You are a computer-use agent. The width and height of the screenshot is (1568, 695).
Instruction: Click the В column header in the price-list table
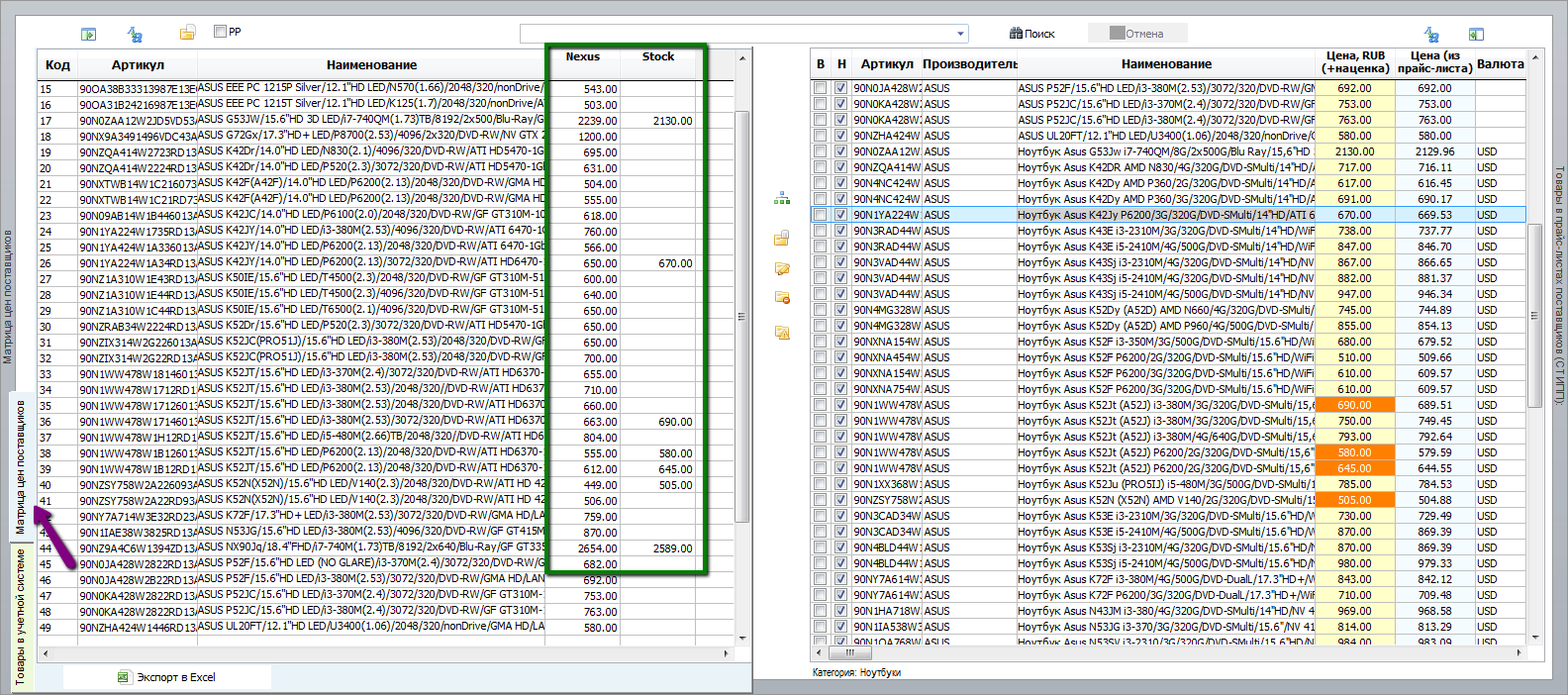tap(821, 64)
